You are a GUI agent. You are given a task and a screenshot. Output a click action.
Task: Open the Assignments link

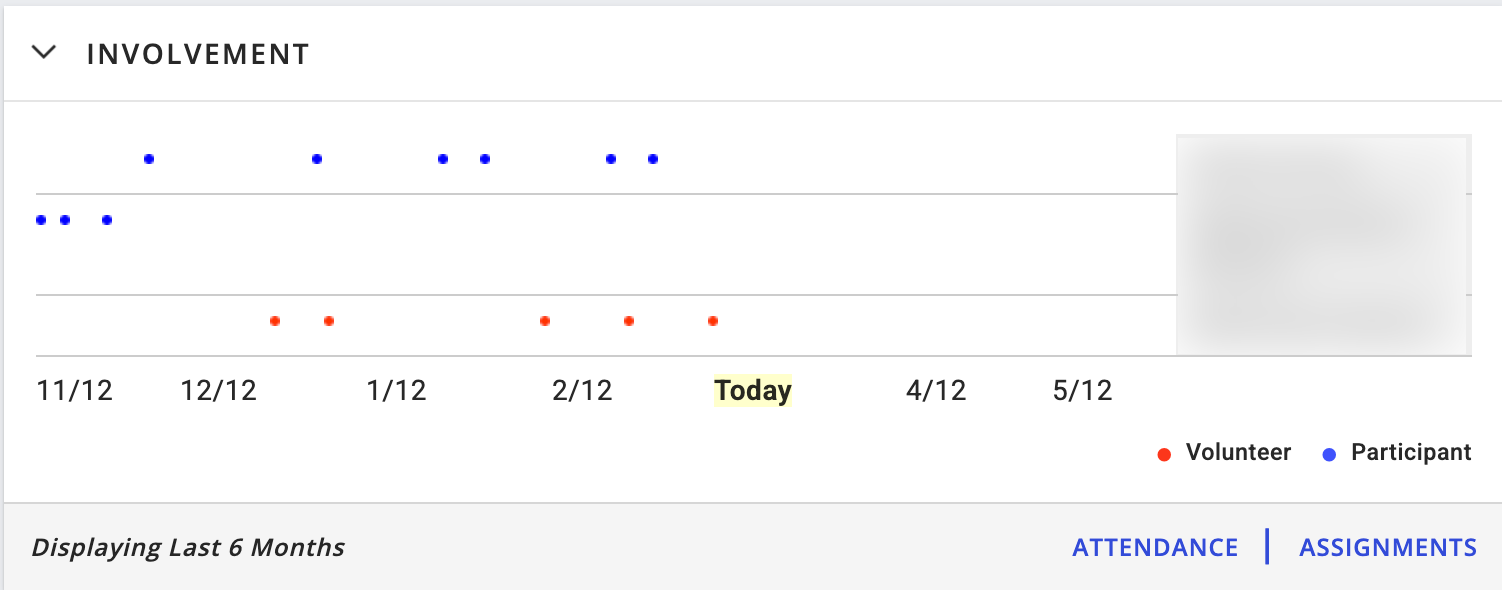click(x=1387, y=547)
